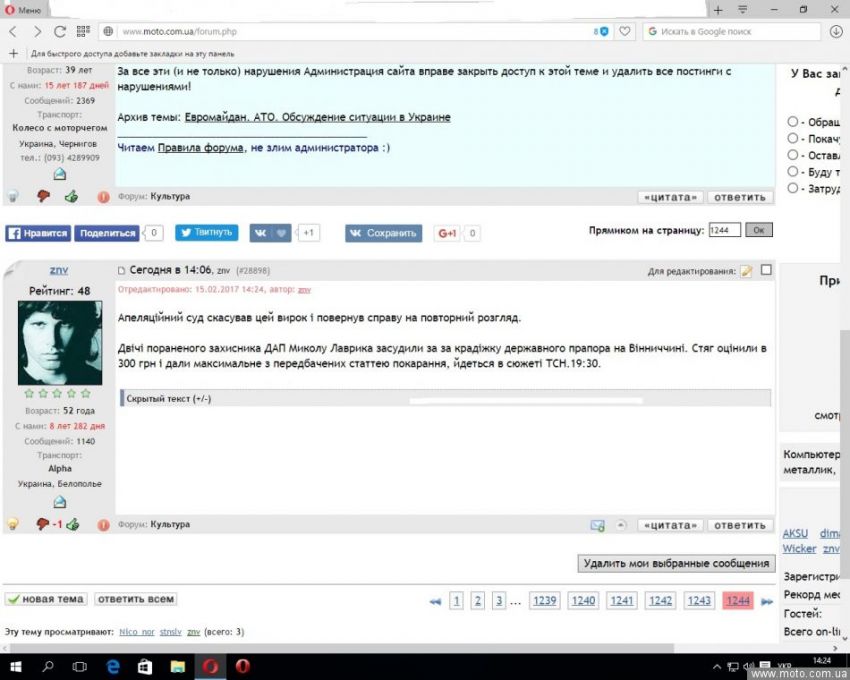Click lightbulb icon under first post
The height and width of the screenshot is (680, 850).
pyautogui.click(x=13, y=196)
